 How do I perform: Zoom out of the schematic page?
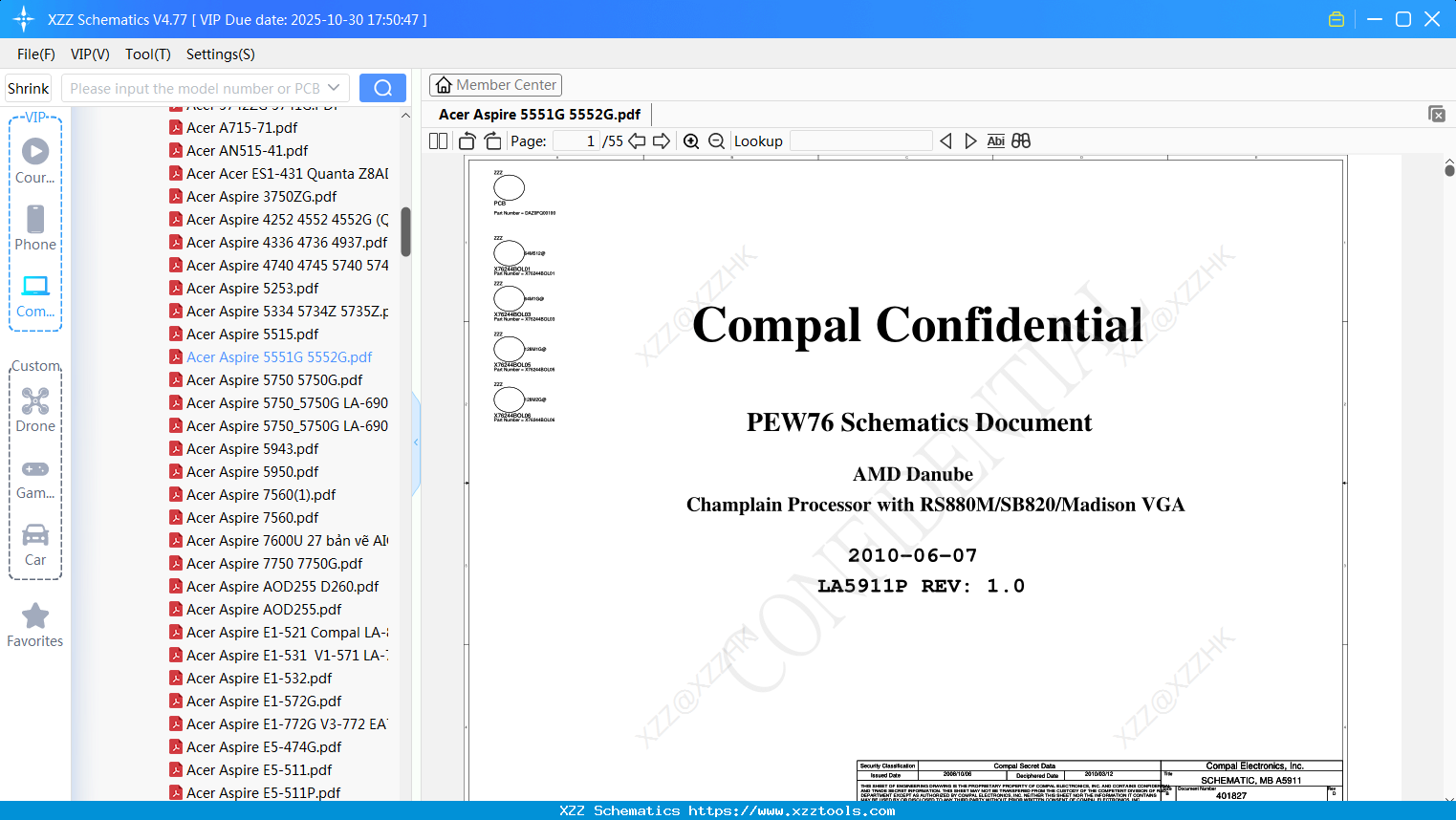coord(716,141)
